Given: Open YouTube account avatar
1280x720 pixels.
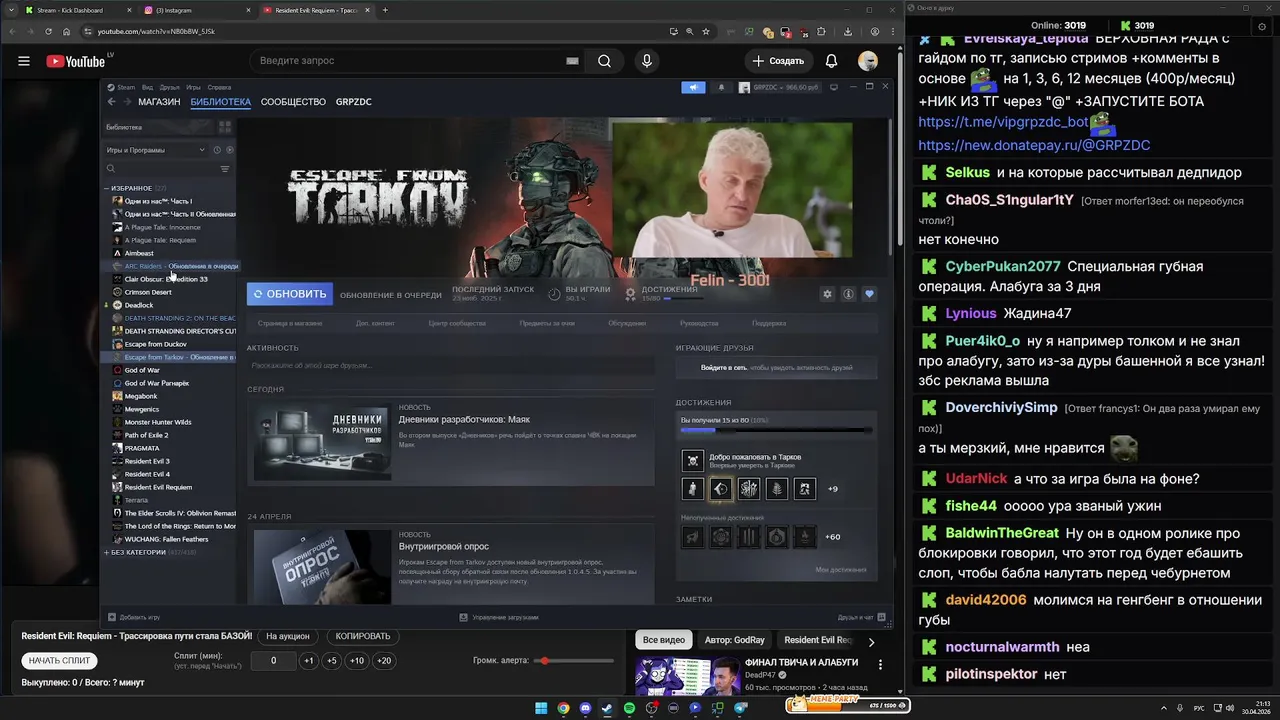Looking at the screenshot, I should [868, 61].
